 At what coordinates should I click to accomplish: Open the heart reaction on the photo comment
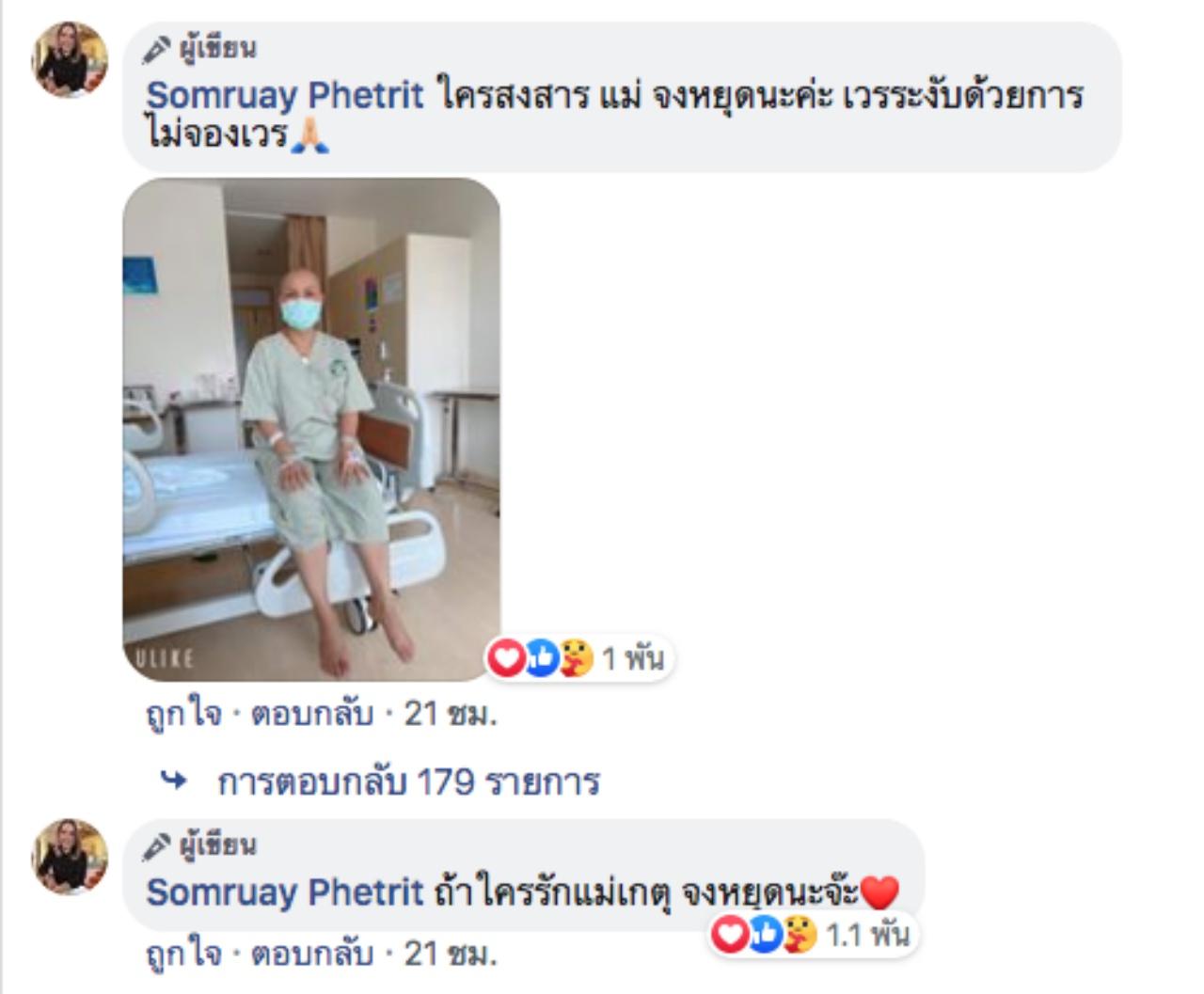(508, 658)
